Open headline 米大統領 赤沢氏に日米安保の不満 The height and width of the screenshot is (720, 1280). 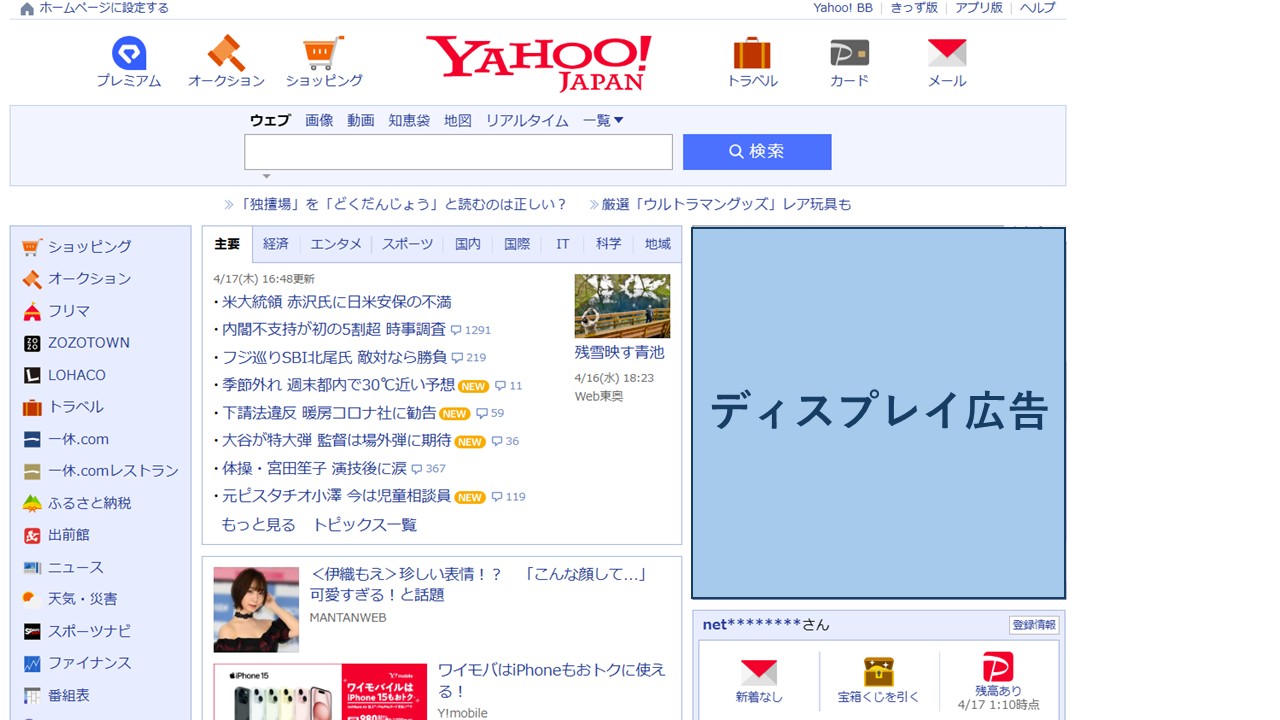(x=337, y=302)
